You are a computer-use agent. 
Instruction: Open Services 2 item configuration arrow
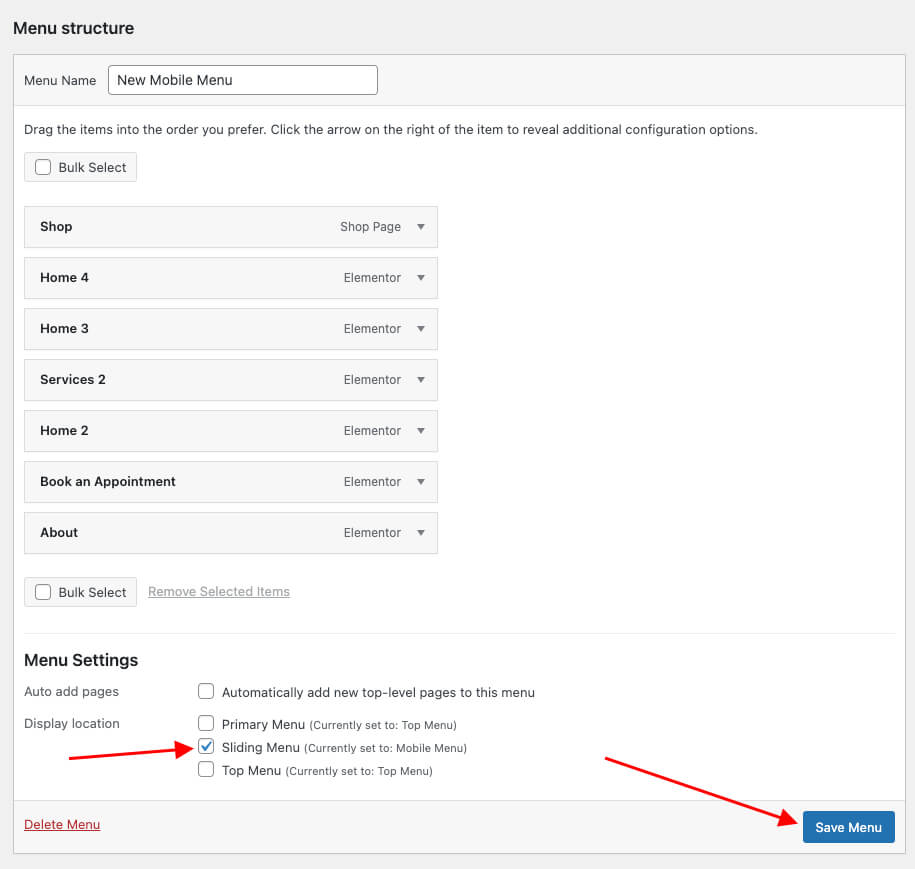click(421, 380)
